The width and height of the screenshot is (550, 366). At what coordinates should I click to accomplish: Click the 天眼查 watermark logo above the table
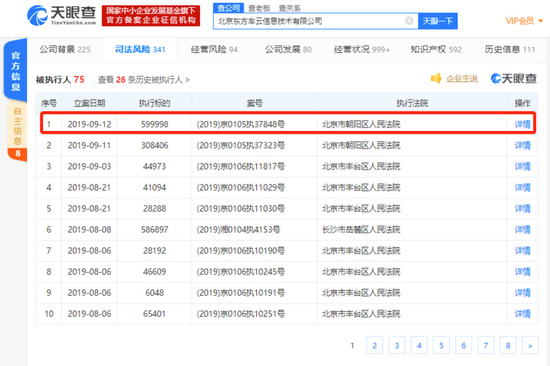(514, 78)
